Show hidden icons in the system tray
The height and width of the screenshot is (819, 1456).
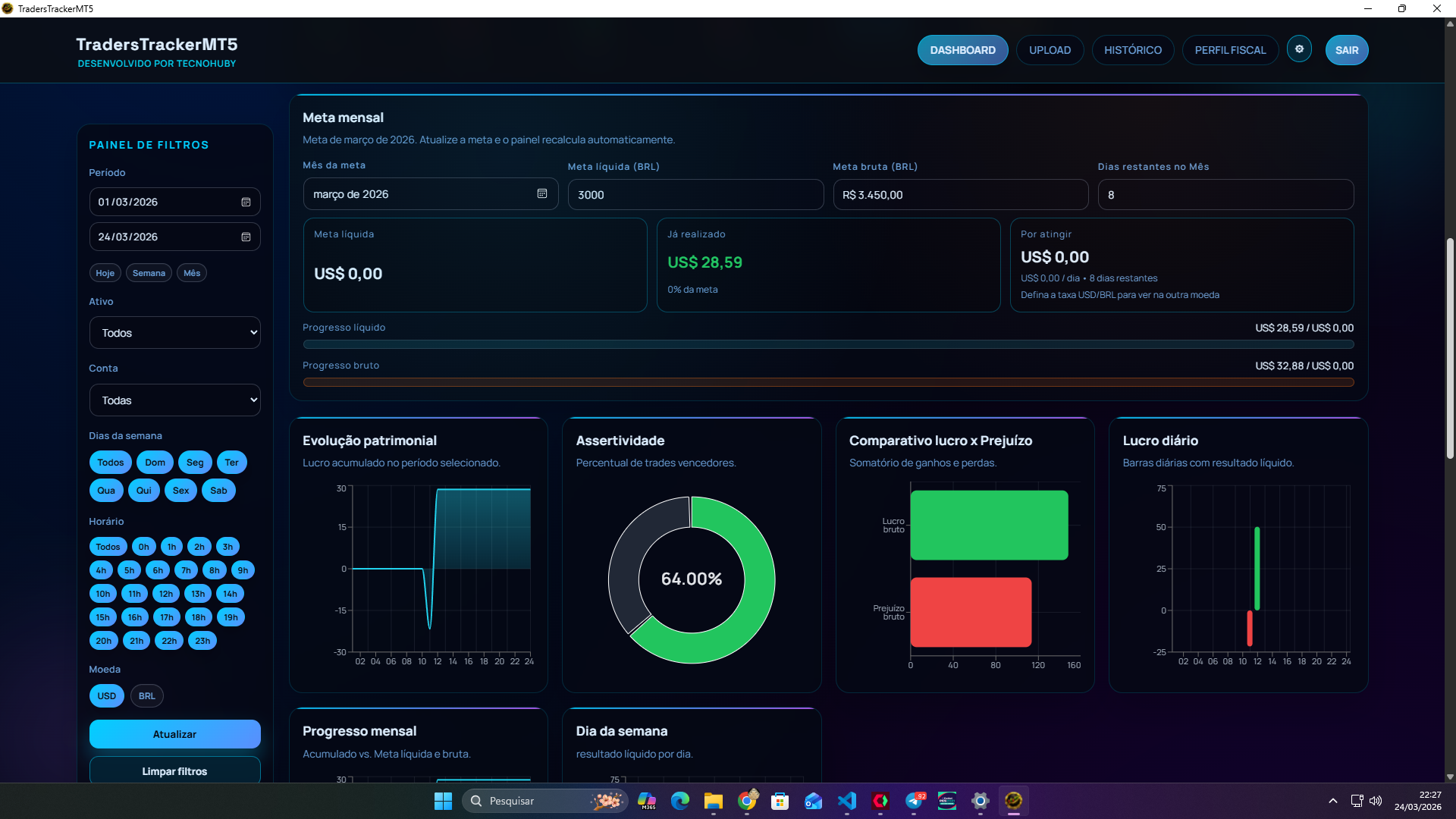[1332, 801]
